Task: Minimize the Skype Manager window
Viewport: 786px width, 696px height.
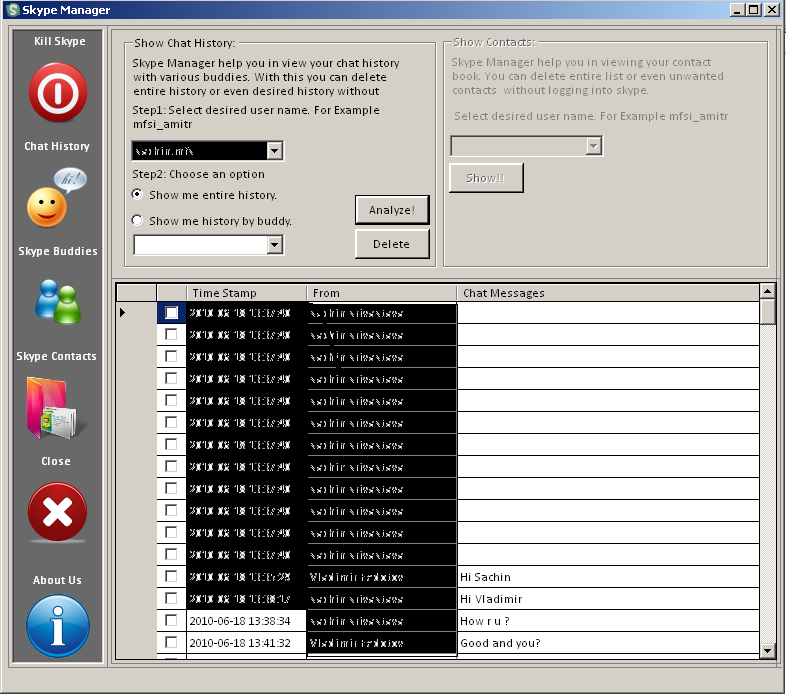Action: [x=737, y=10]
